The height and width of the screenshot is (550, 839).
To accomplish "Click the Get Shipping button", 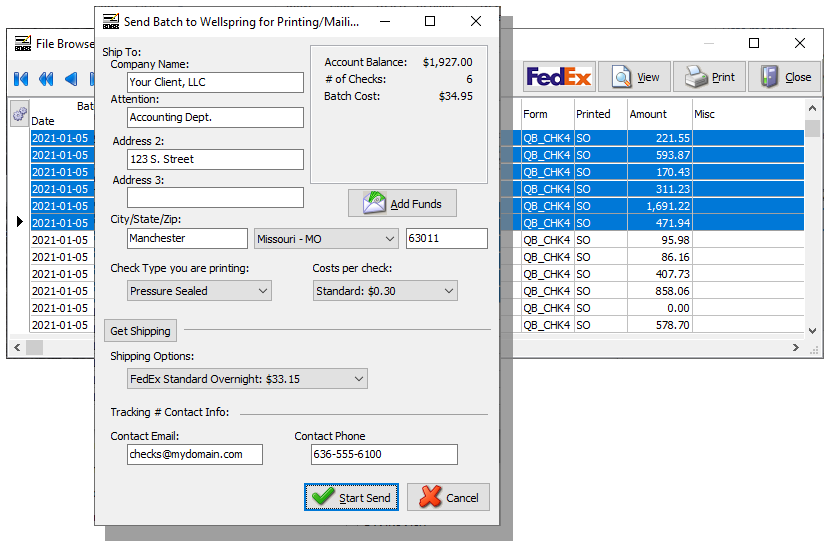I will [140, 331].
